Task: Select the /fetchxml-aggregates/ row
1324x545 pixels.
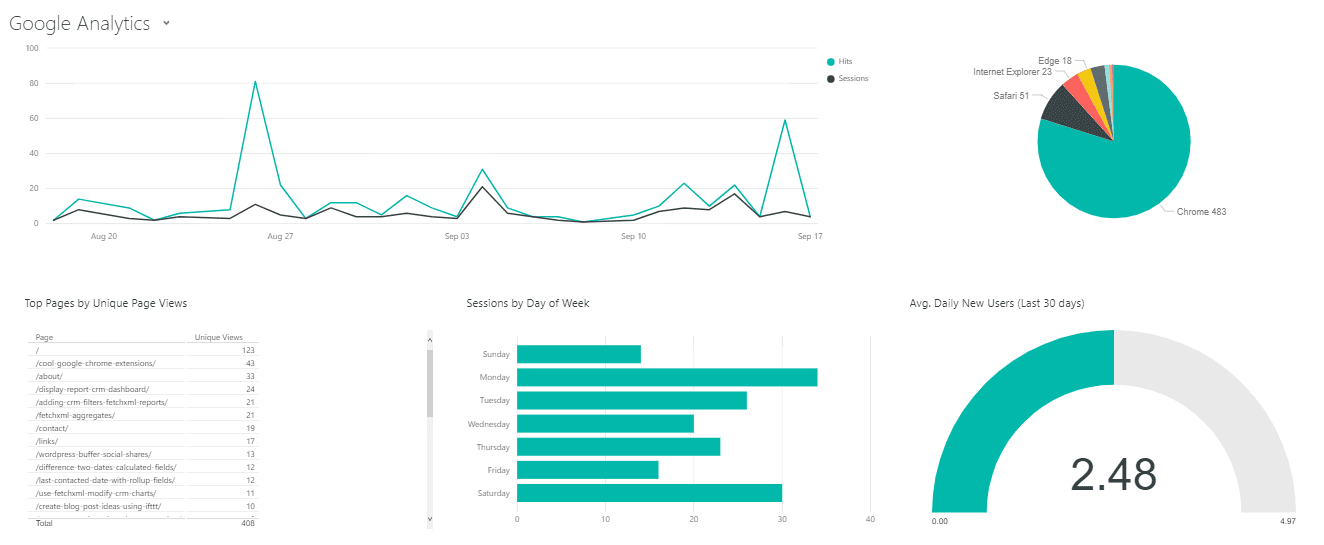Action: pyautogui.click(x=145, y=415)
